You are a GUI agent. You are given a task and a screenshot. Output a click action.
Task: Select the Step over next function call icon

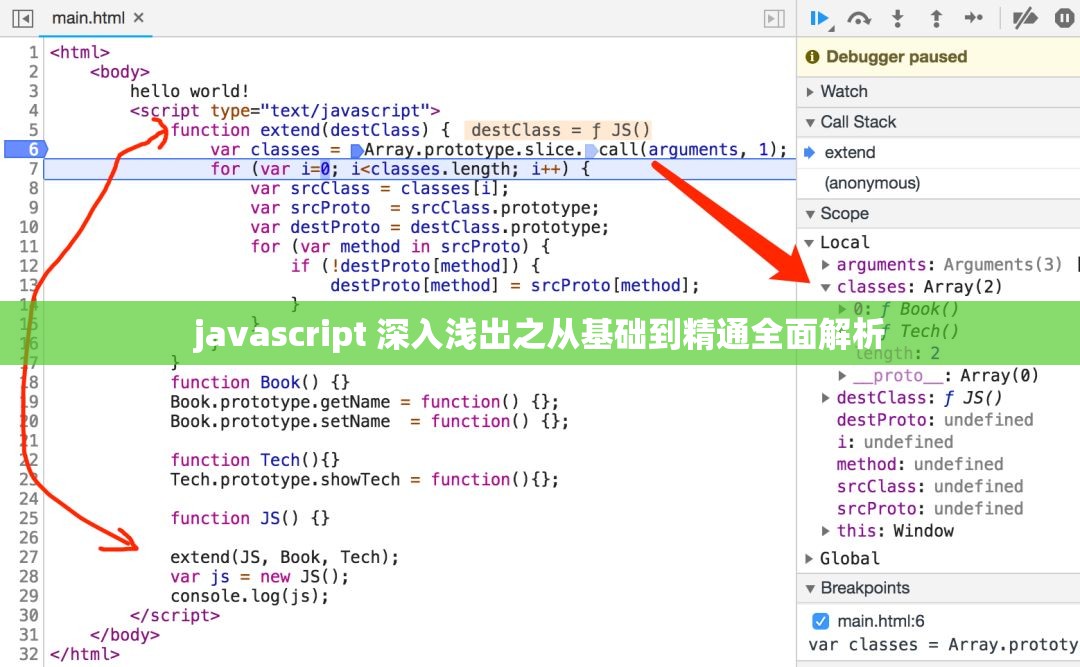[x=859, y=18]
